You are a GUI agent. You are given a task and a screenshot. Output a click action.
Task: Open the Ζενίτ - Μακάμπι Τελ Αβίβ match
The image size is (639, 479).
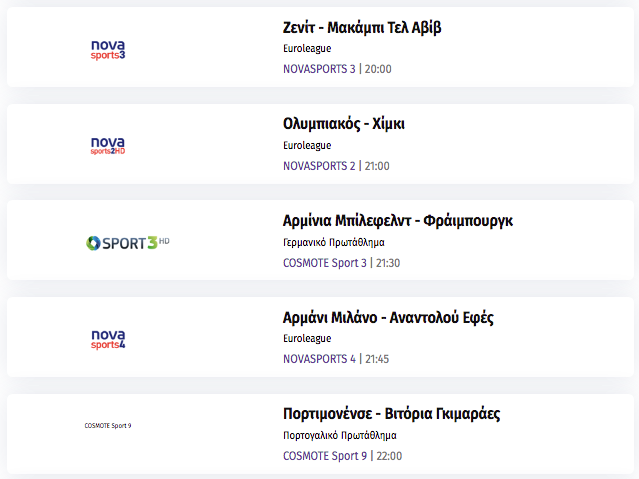[x=362, y=28]
